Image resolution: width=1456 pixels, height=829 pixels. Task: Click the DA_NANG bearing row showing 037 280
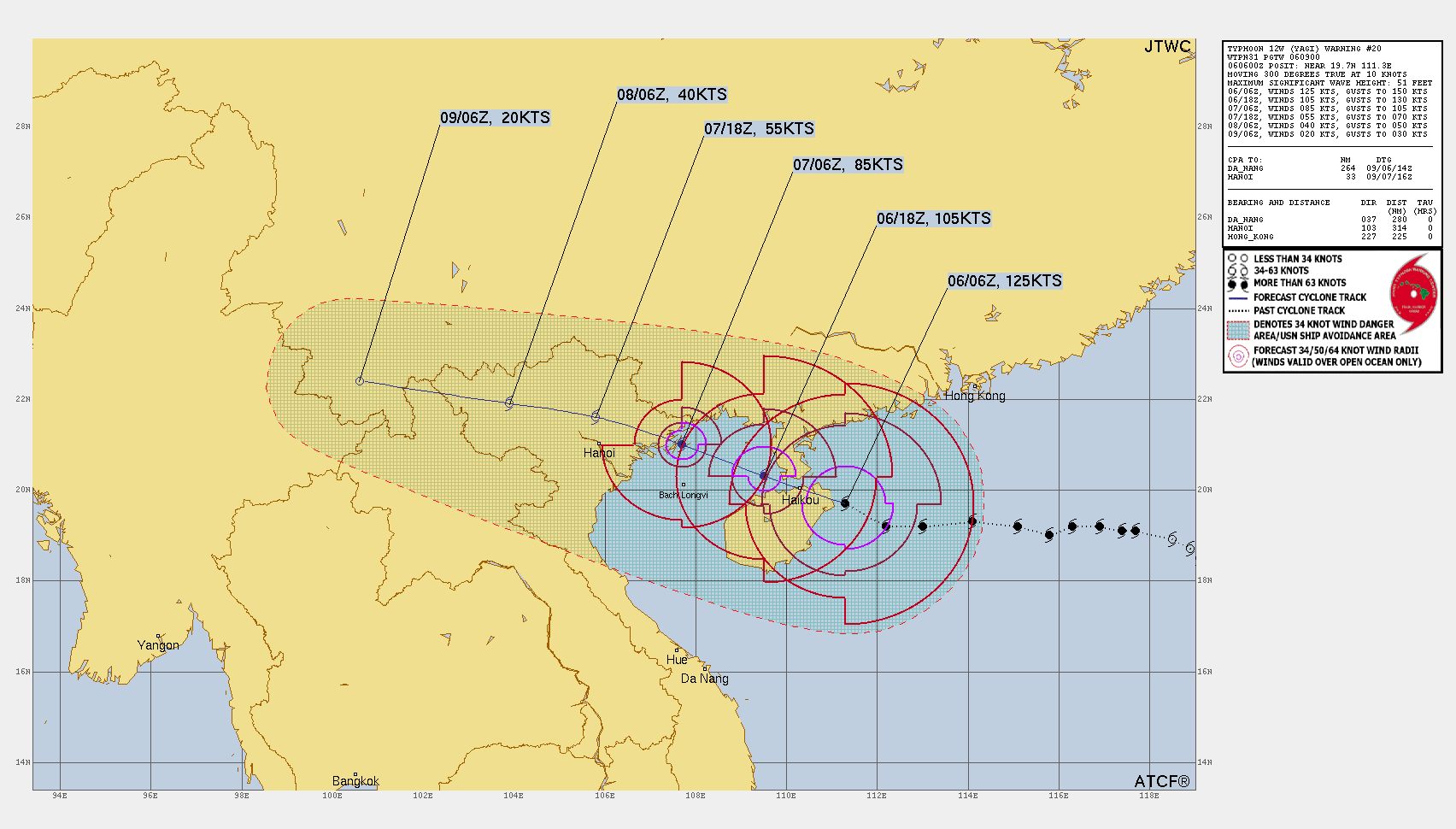pyautogui.click(x=1330, y=220)
